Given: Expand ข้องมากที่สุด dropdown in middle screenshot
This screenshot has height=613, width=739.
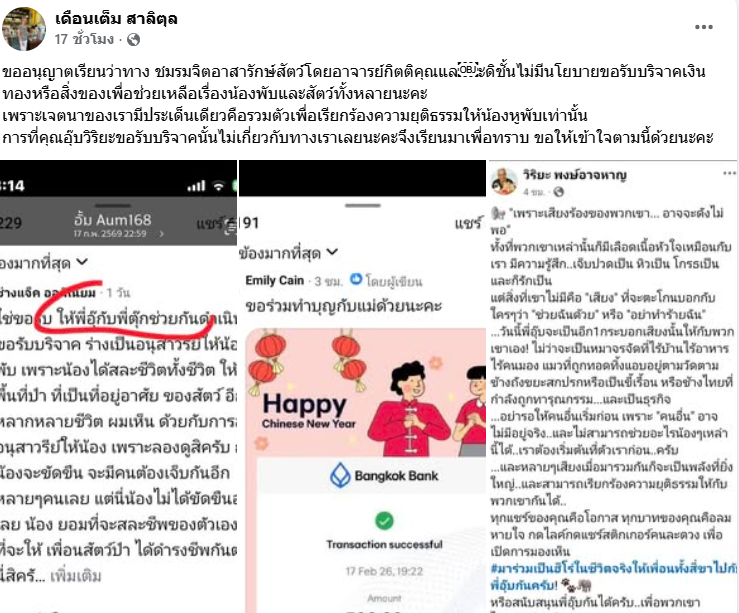Looking at the screenshot, I should (332, 253).
